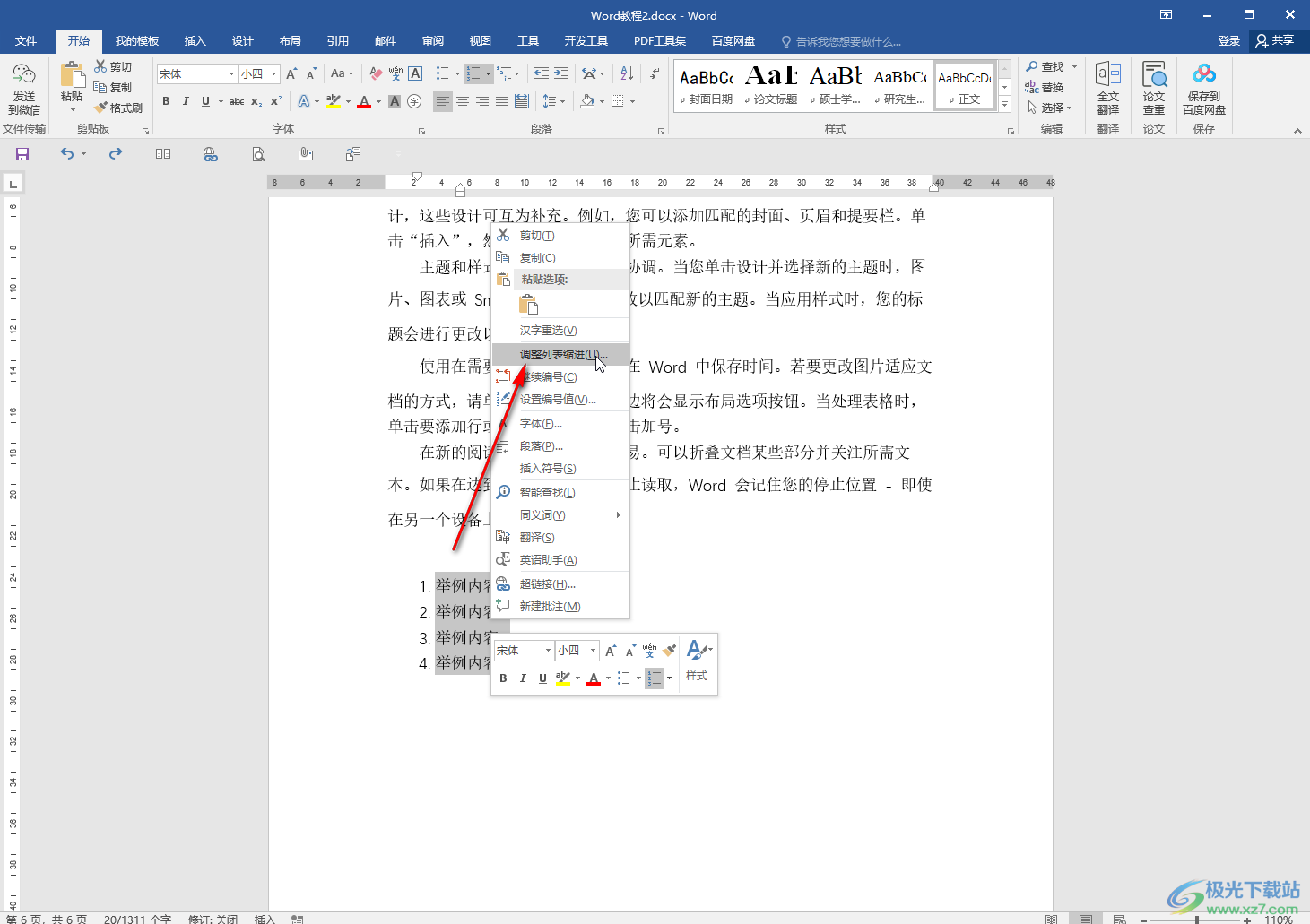Apply the 论文标题 style
Viewport: 1310px width, 924px height.
tap(771, 85)
